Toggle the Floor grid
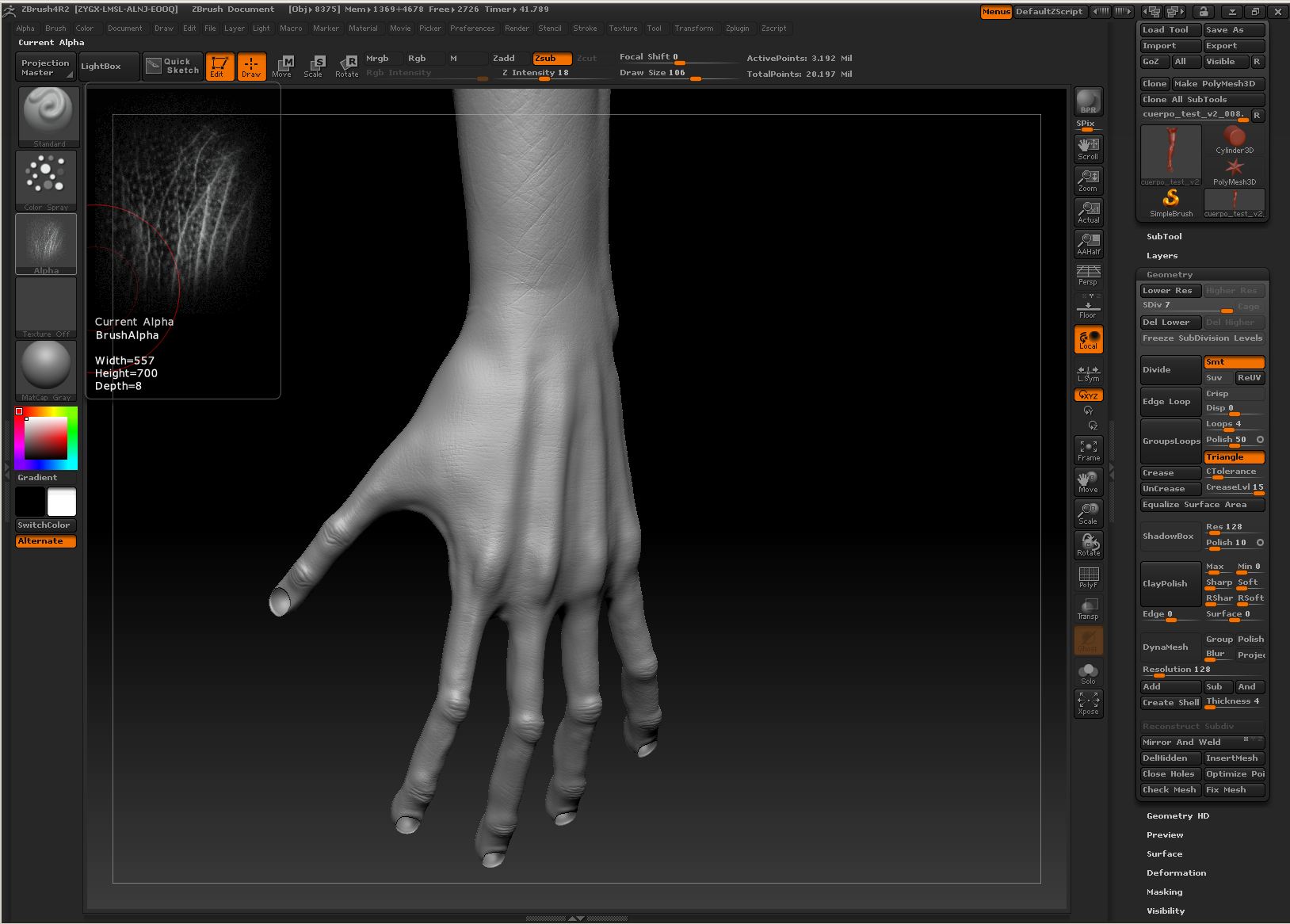This screenshot has height=924, width=1290. 1088,307
